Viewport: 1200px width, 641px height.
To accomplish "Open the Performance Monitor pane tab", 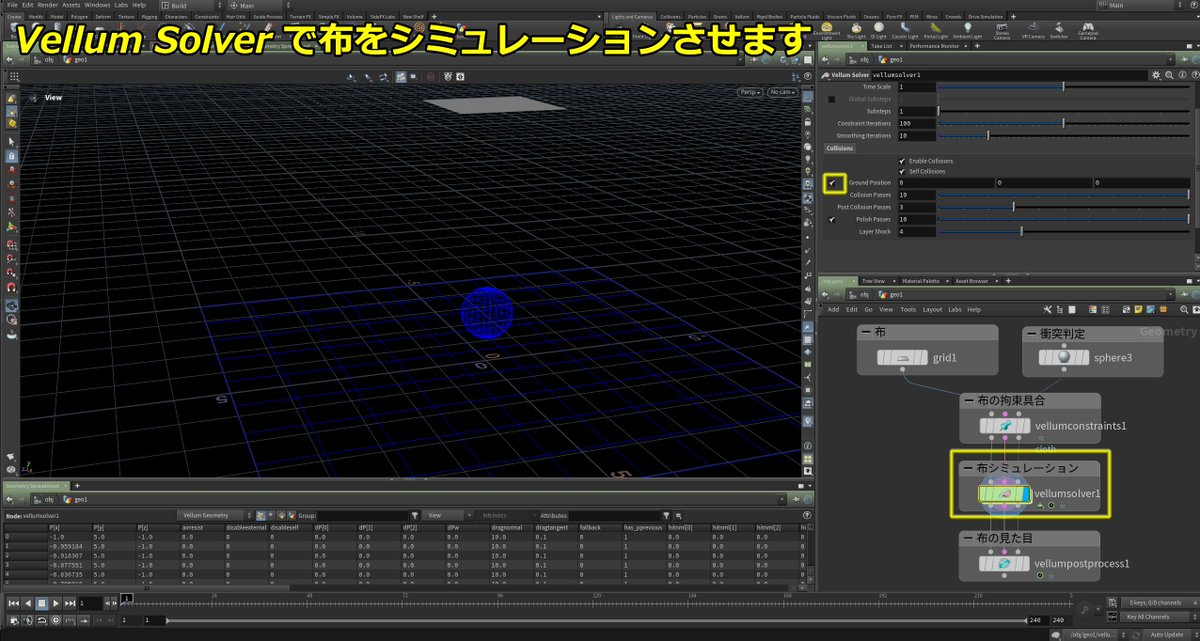I will 934,46.
